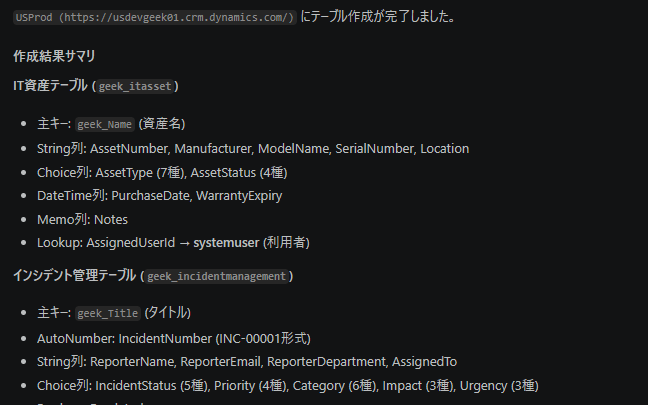
Task: Click the geek_itasset code label
Action: pyautogui.click(x=135, y=87)
